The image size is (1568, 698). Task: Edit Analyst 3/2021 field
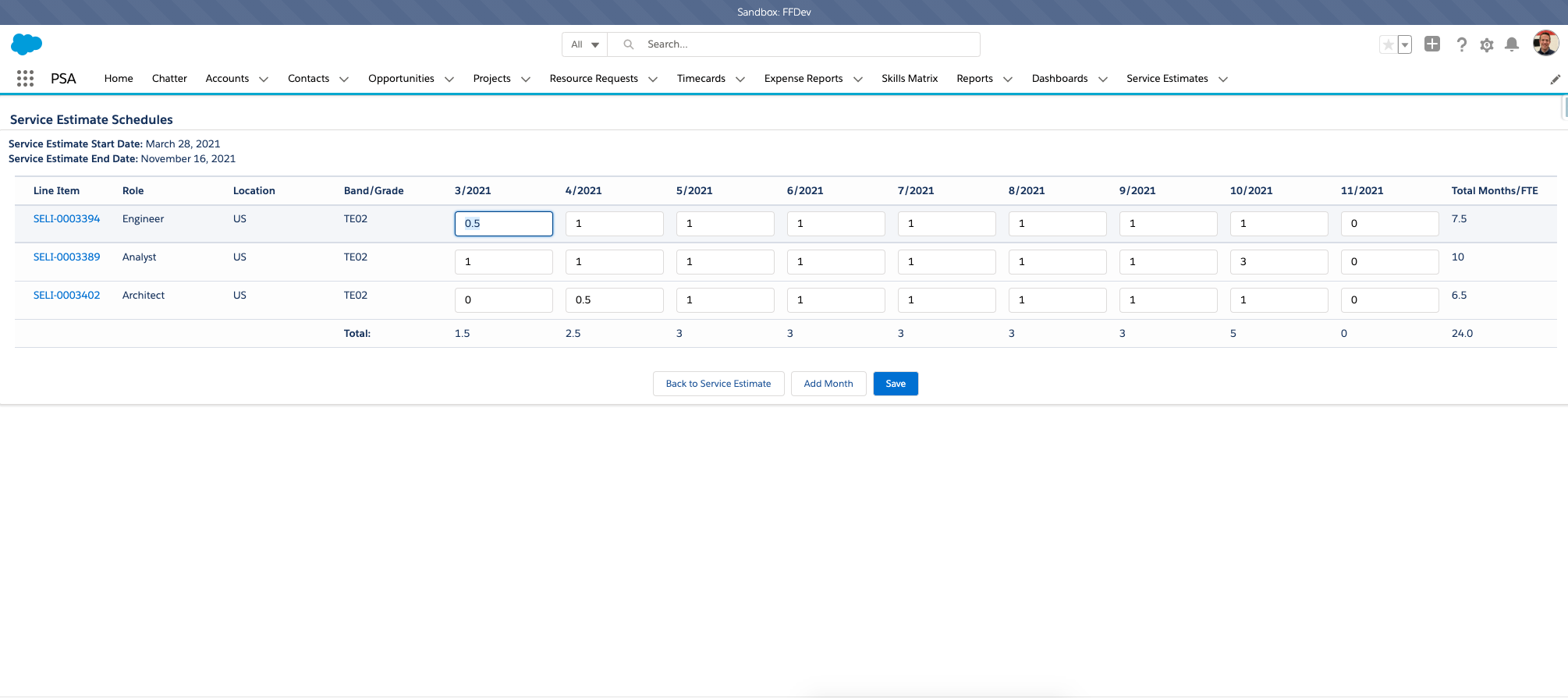click(504, 262)
